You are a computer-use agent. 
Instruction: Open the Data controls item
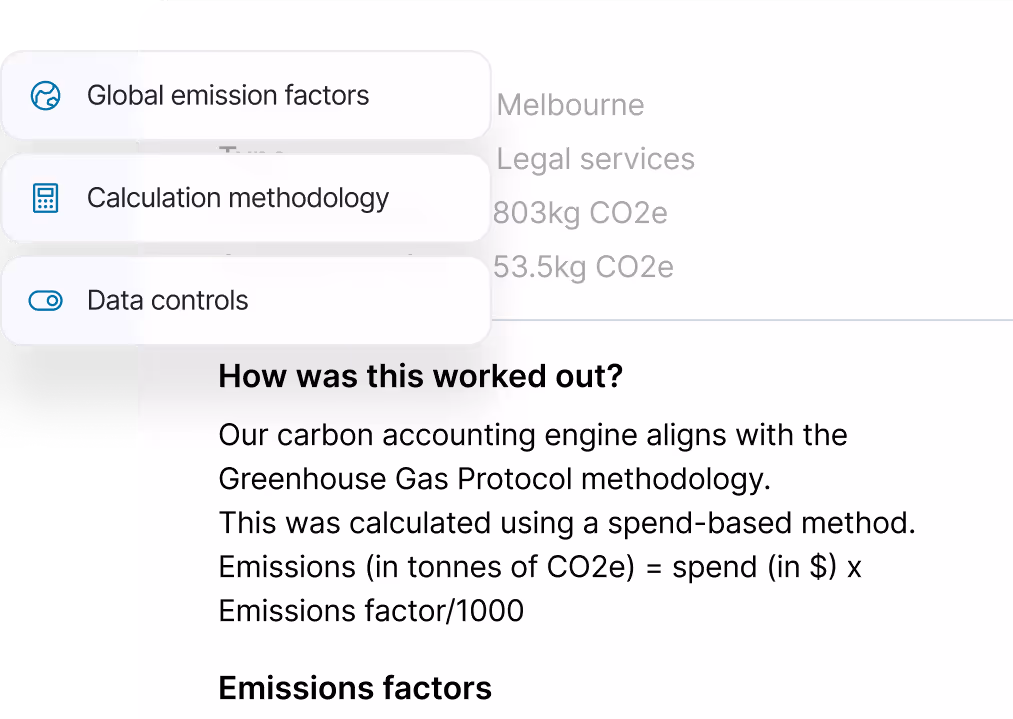[168, 301]
